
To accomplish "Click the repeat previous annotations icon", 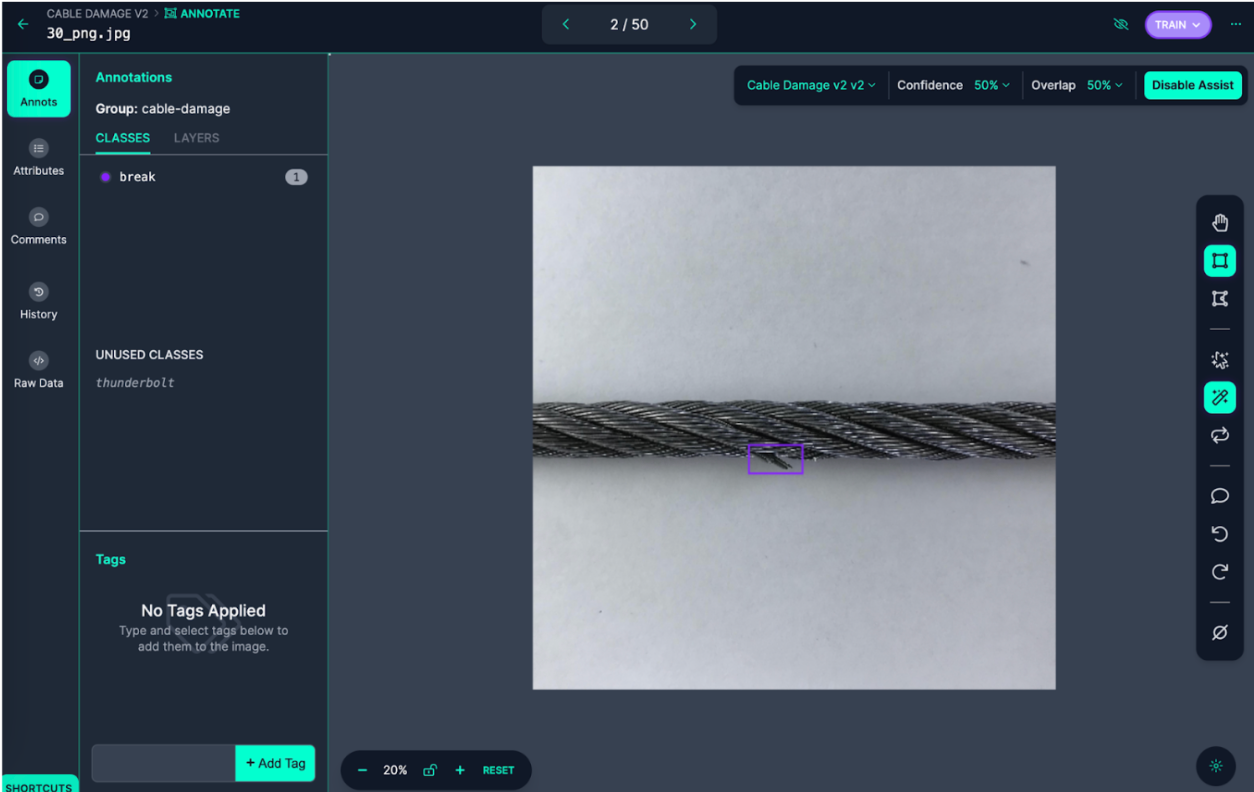I will coord(1219,435).
